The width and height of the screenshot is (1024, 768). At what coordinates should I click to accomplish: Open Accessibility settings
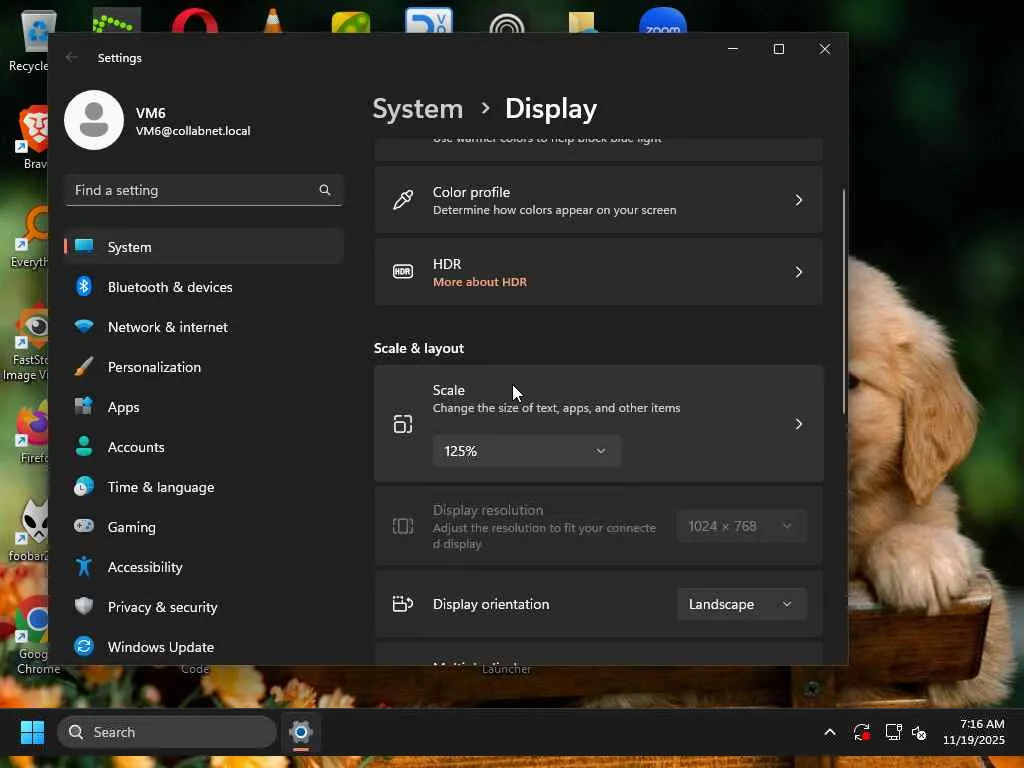(204, 566)
